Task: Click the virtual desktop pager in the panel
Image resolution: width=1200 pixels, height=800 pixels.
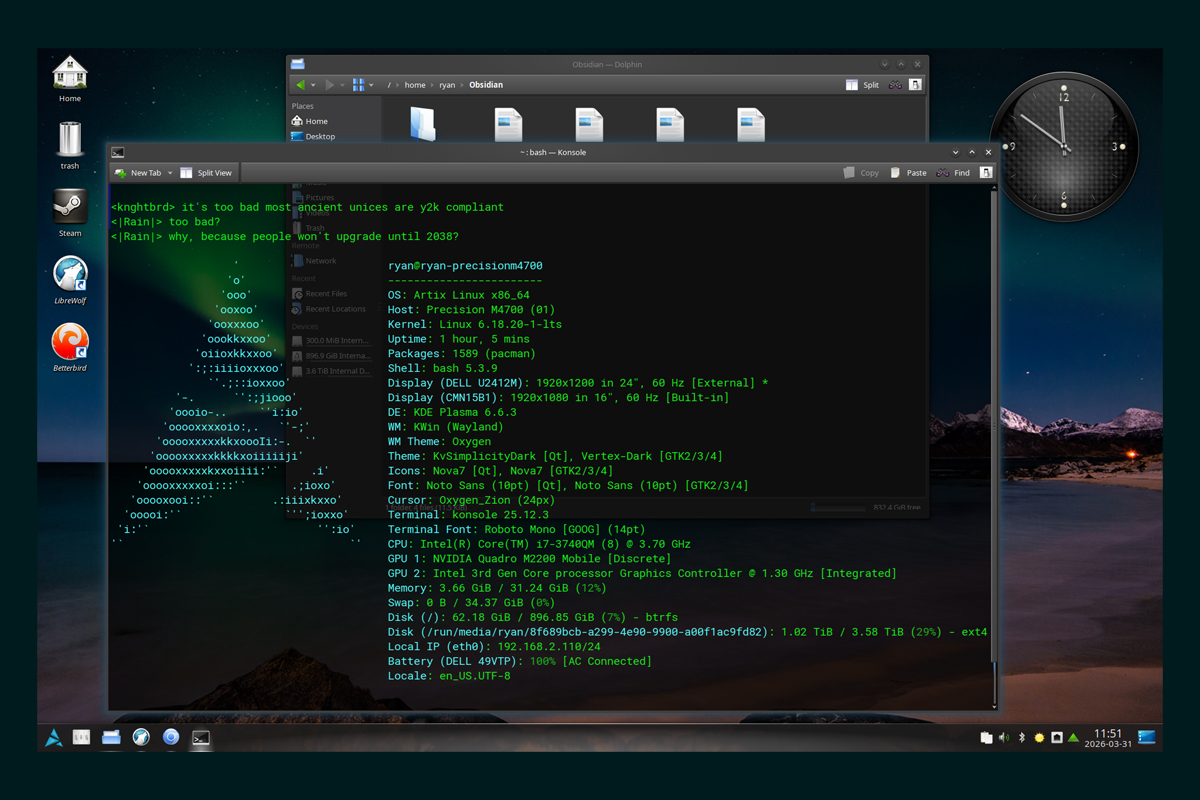Action: click(x=82, y=738)
